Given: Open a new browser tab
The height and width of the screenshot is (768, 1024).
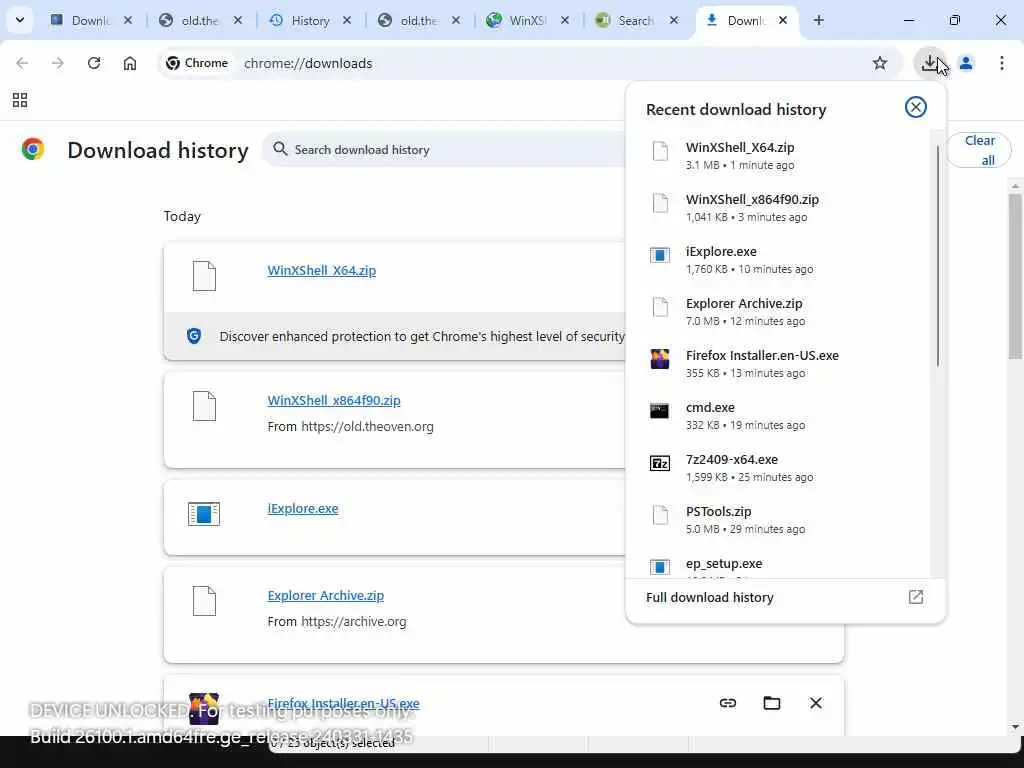Looking at the screenshot, I should point(818,20).
